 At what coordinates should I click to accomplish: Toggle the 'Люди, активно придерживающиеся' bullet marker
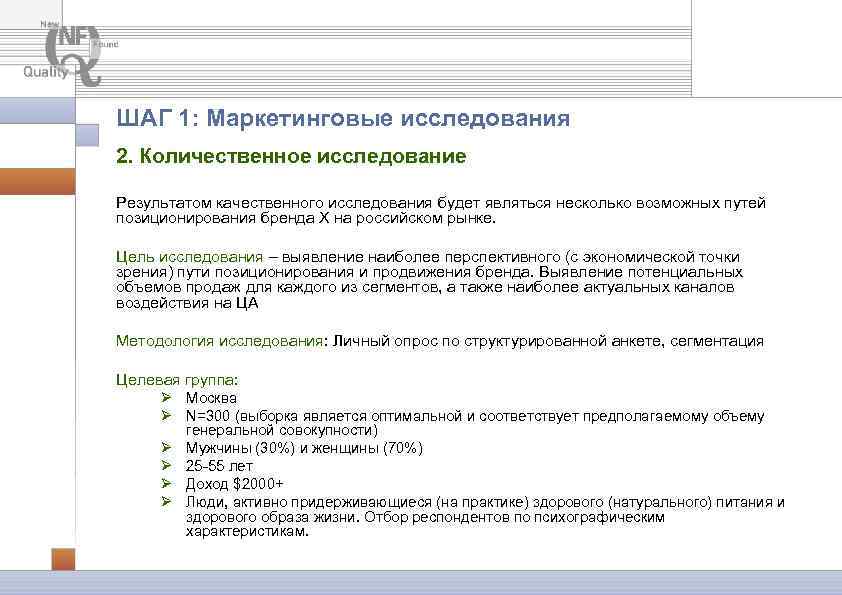coord(166,499)
